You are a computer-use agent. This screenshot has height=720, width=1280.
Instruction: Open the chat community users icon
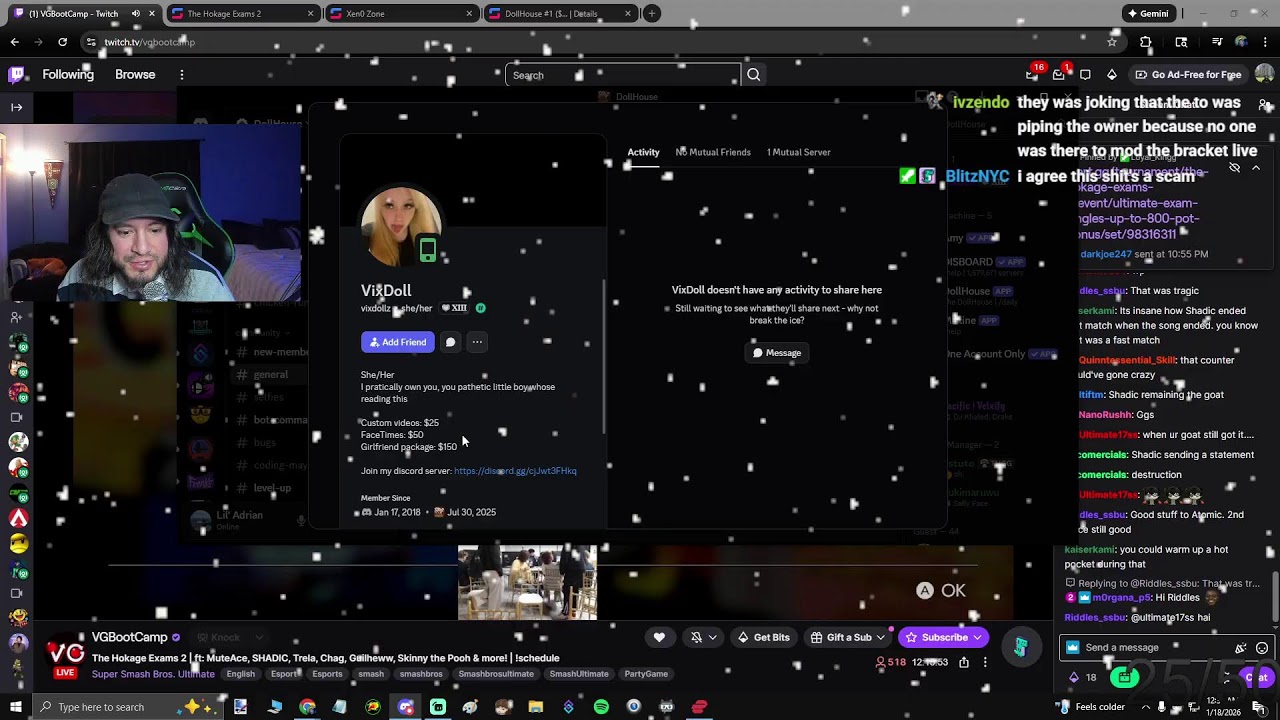pyautogui.click(x=1264, y=105)
